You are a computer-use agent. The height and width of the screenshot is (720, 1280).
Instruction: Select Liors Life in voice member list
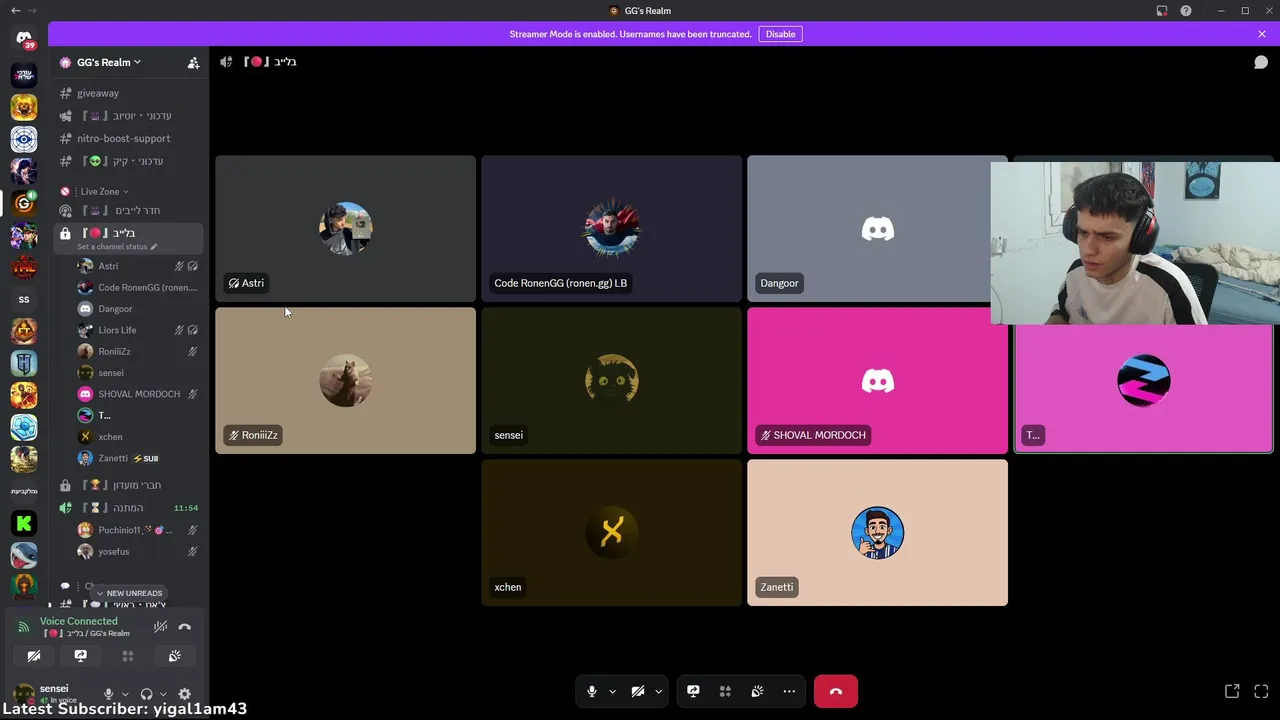tap(137, 330)
